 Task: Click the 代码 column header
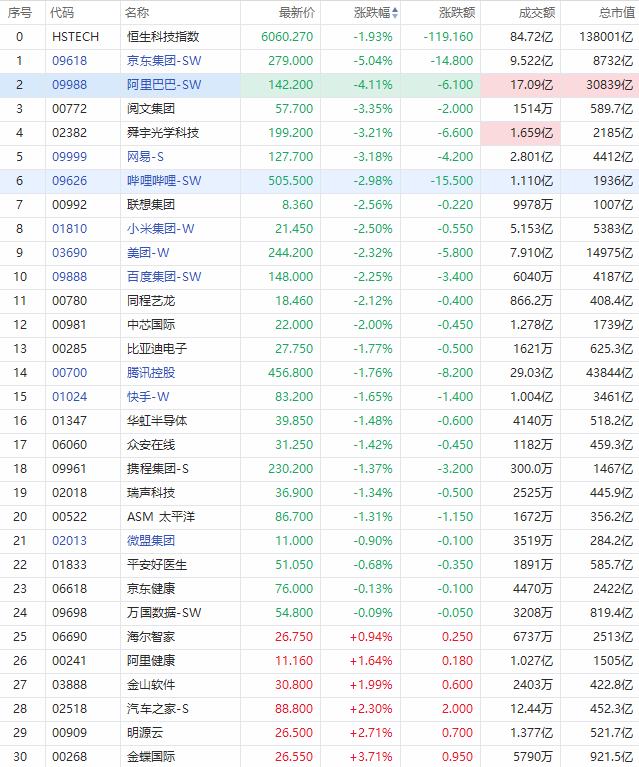(62, 13)
